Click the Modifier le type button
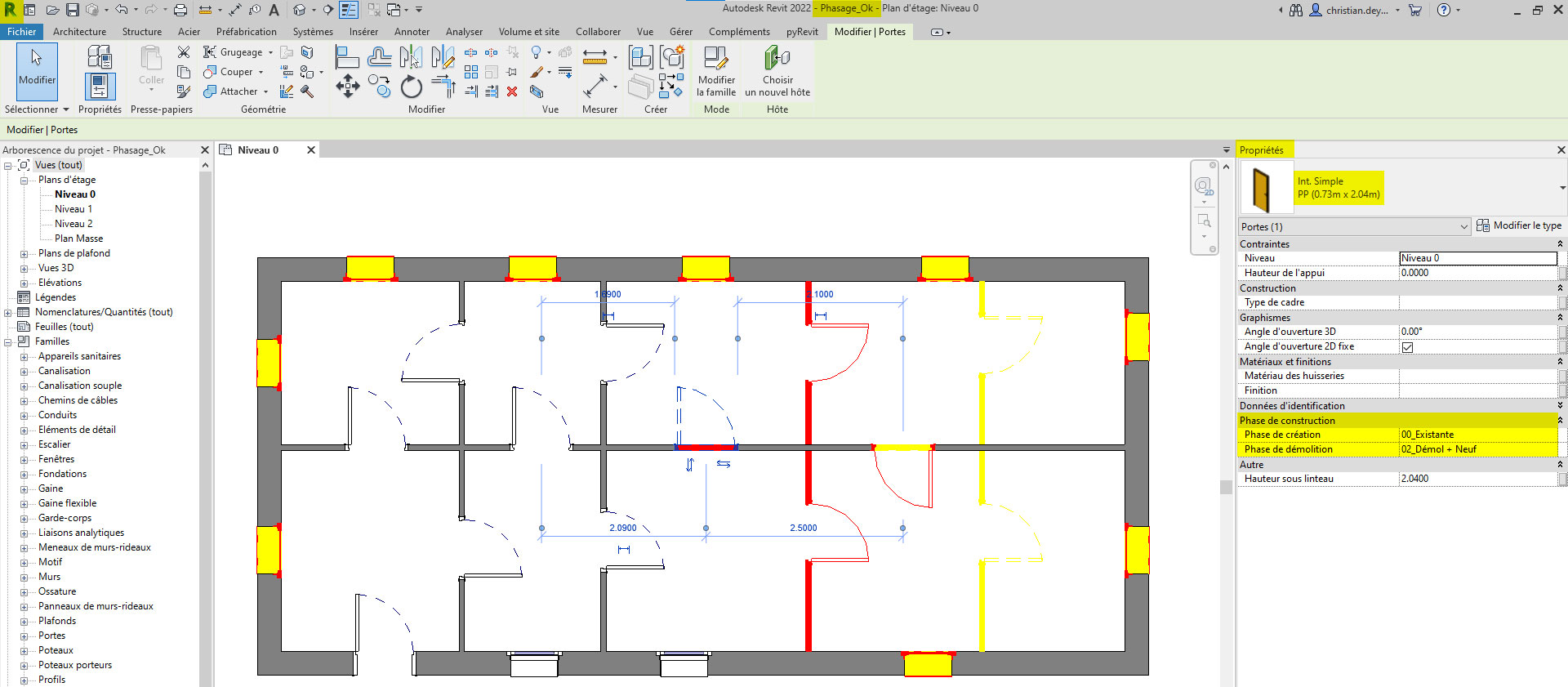1568x687 pixels. coord(1519,226)
